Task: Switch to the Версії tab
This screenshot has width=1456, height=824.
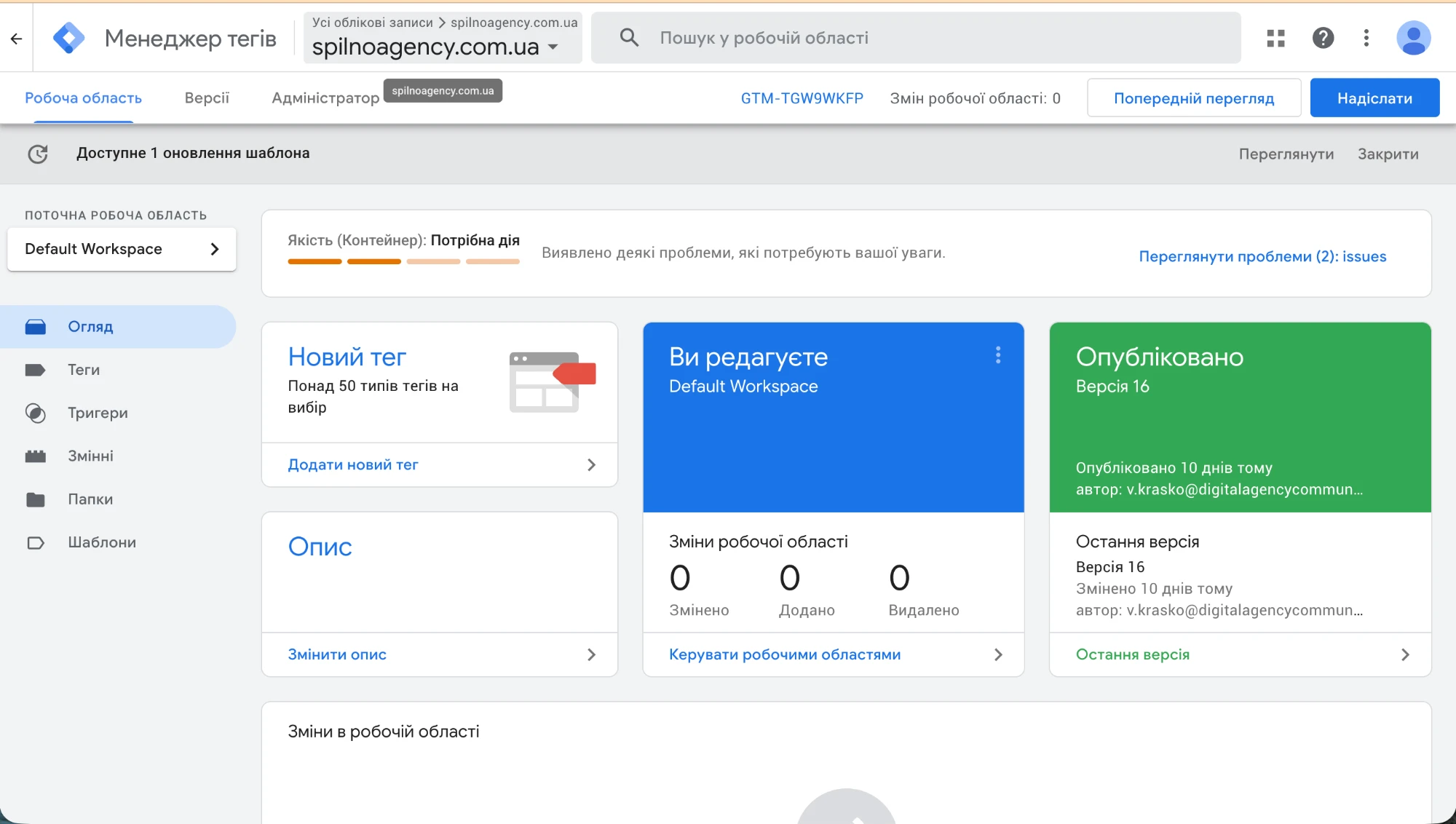Action: click(x=207, y=98)
